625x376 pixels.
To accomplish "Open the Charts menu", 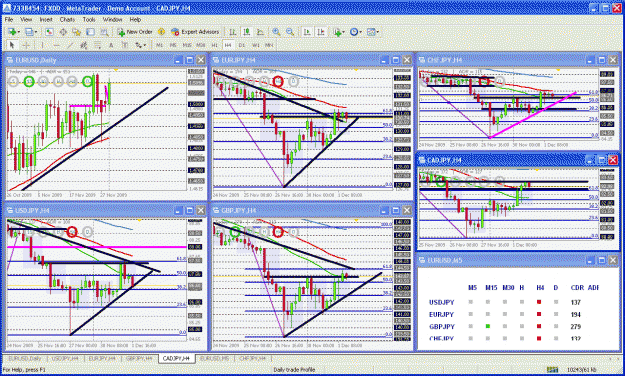I will click(x=67, y=19).
